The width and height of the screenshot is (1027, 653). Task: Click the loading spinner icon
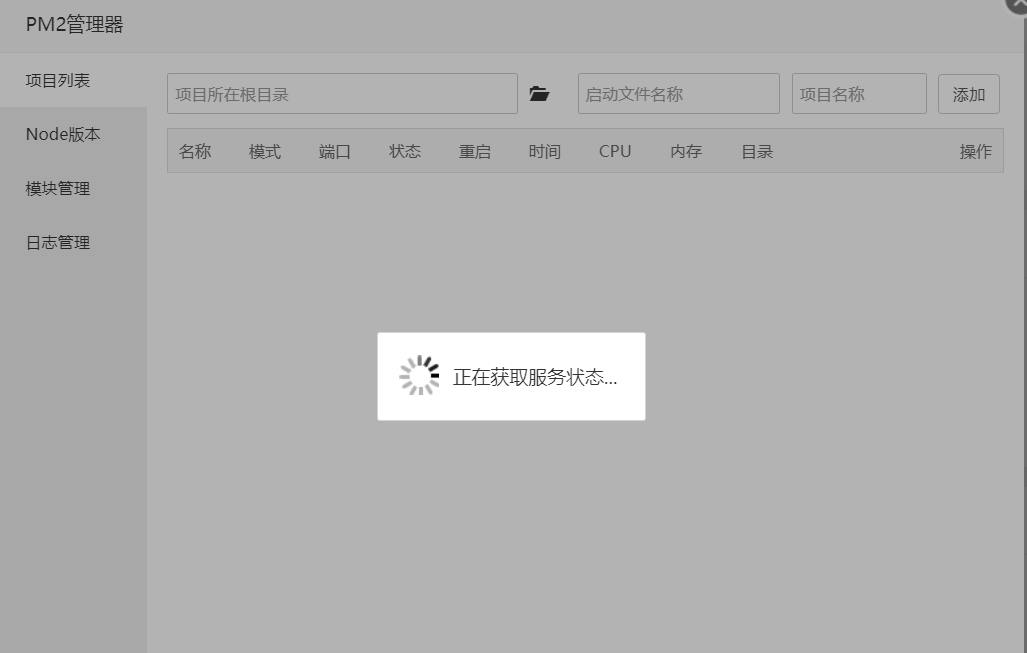pos(419,375)
